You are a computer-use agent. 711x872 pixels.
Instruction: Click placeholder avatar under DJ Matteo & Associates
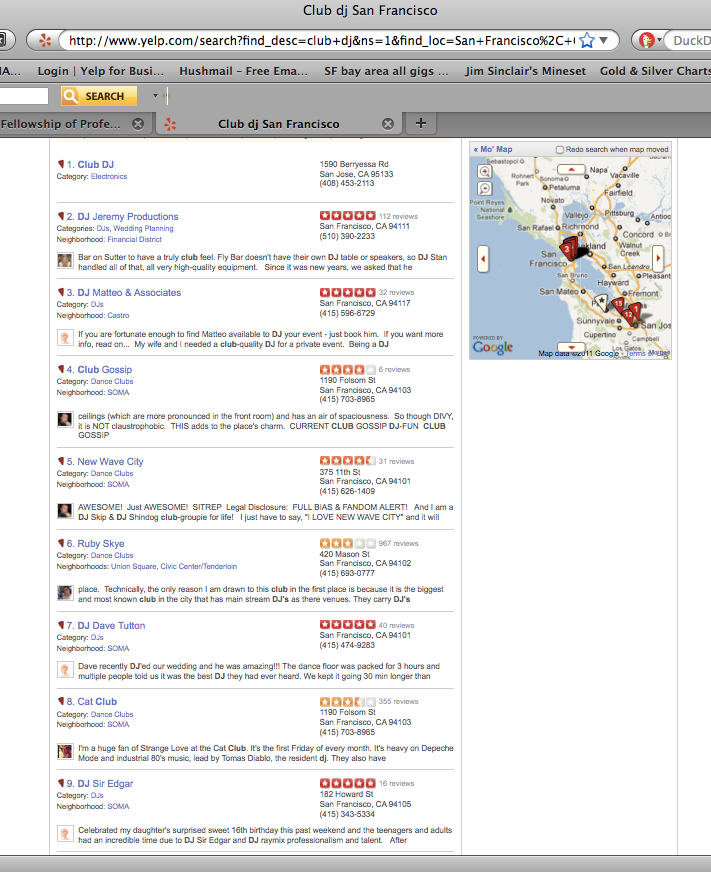click(x=65, y=338)
